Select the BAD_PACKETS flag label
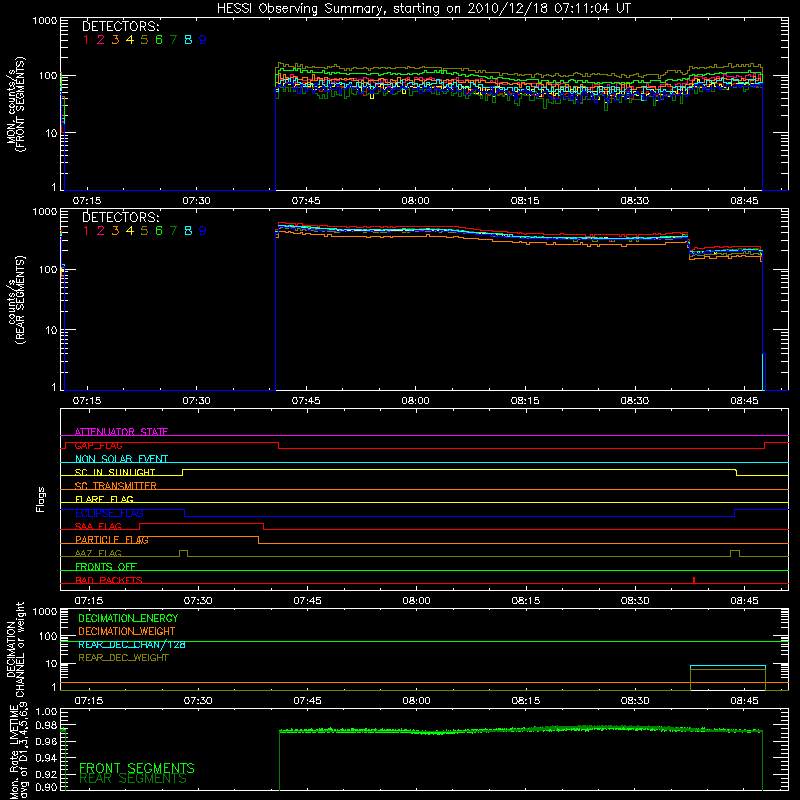The width and height of the screenshot is (800, 800). tap(109, 580)
